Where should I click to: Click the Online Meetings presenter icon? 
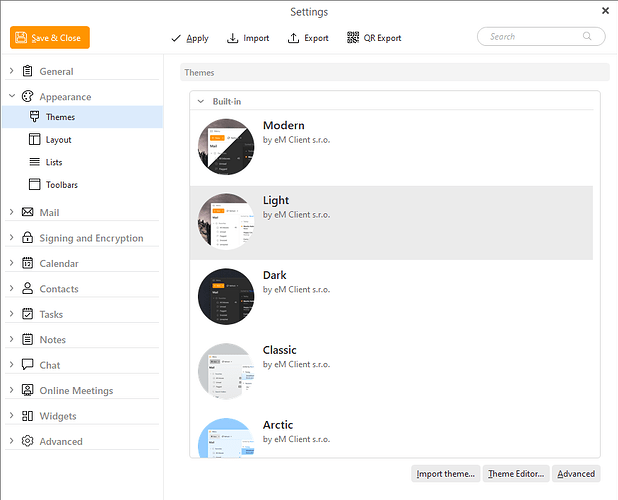tap(28, 390)
